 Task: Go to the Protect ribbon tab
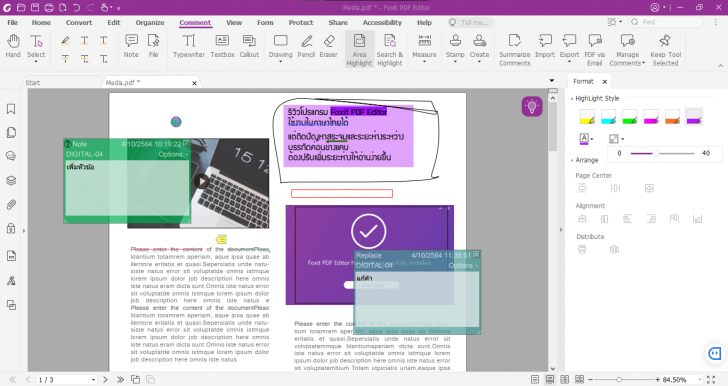point(301,22)
